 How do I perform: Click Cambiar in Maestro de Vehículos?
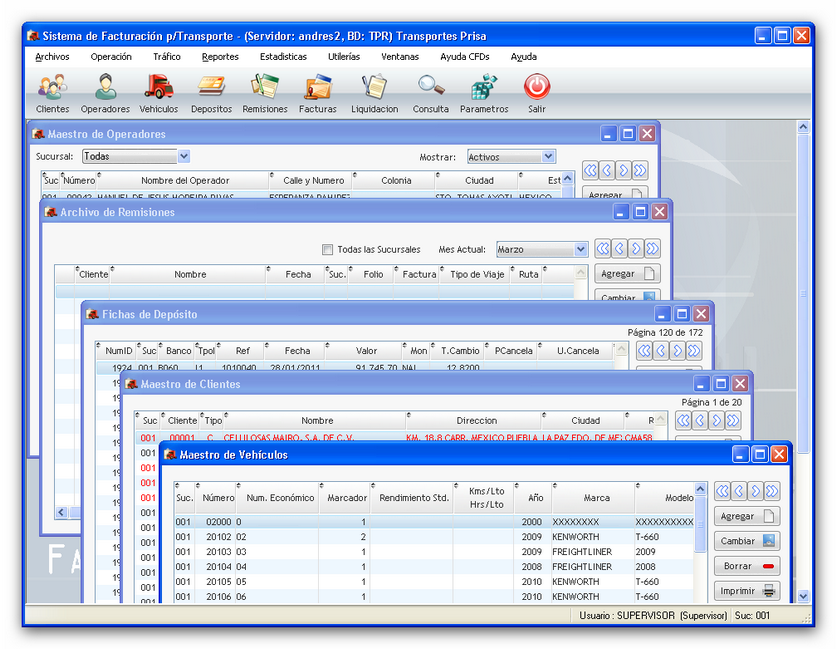(x=747, y=541)
